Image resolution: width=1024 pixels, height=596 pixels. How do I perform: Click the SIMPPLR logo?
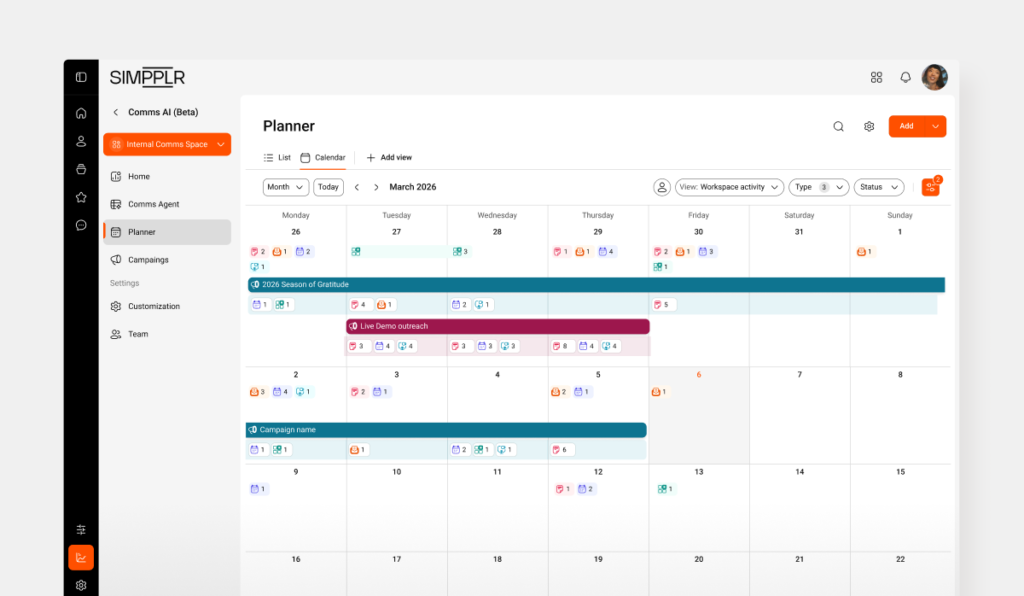point(147,77)
